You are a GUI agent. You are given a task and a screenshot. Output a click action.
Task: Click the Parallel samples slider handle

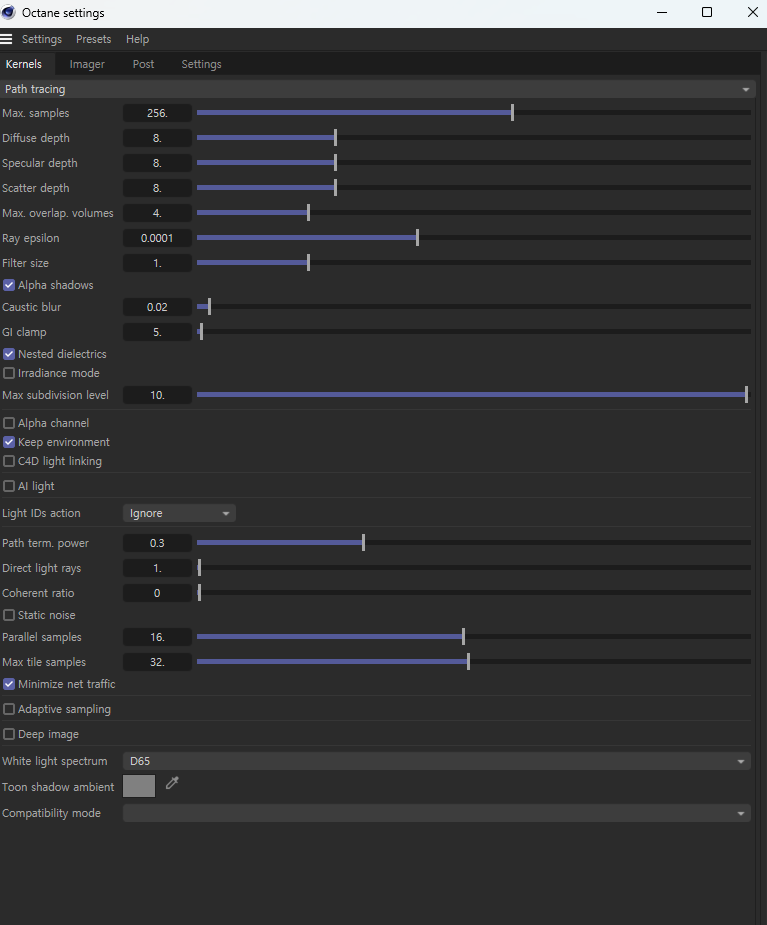(463, 637)
